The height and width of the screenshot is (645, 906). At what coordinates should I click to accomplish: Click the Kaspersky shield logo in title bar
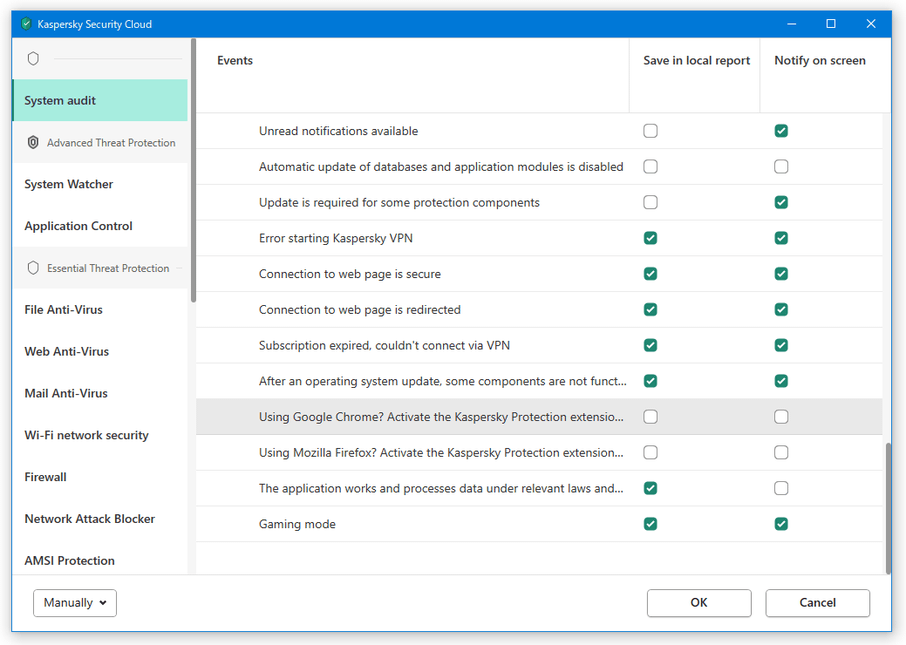[25, 24]
